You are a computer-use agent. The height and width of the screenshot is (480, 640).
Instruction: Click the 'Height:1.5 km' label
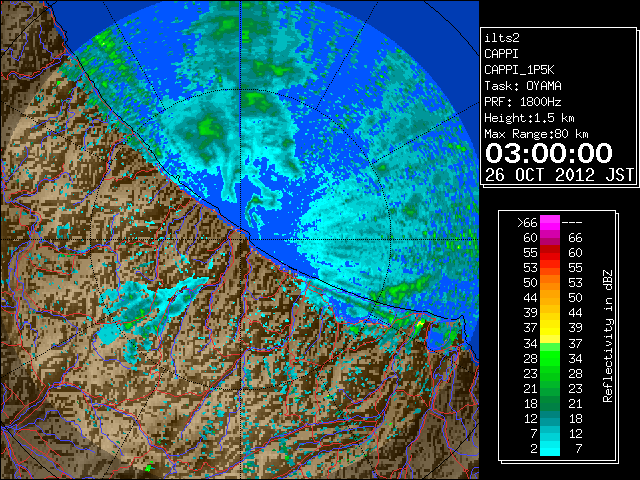[529, 118]
